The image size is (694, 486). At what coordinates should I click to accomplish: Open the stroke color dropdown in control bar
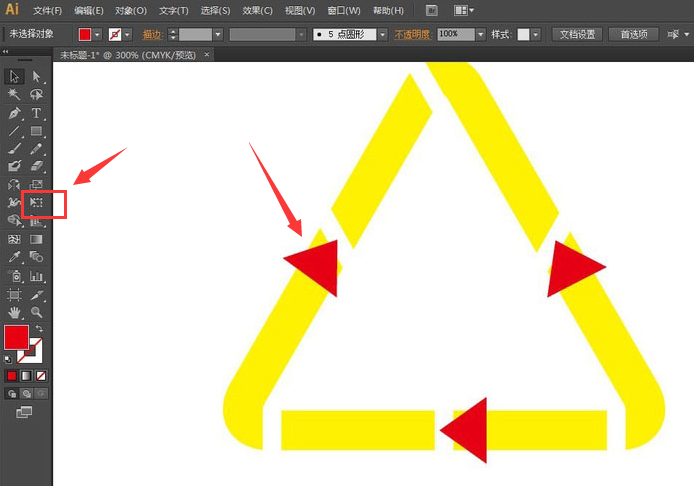(127, 35)
